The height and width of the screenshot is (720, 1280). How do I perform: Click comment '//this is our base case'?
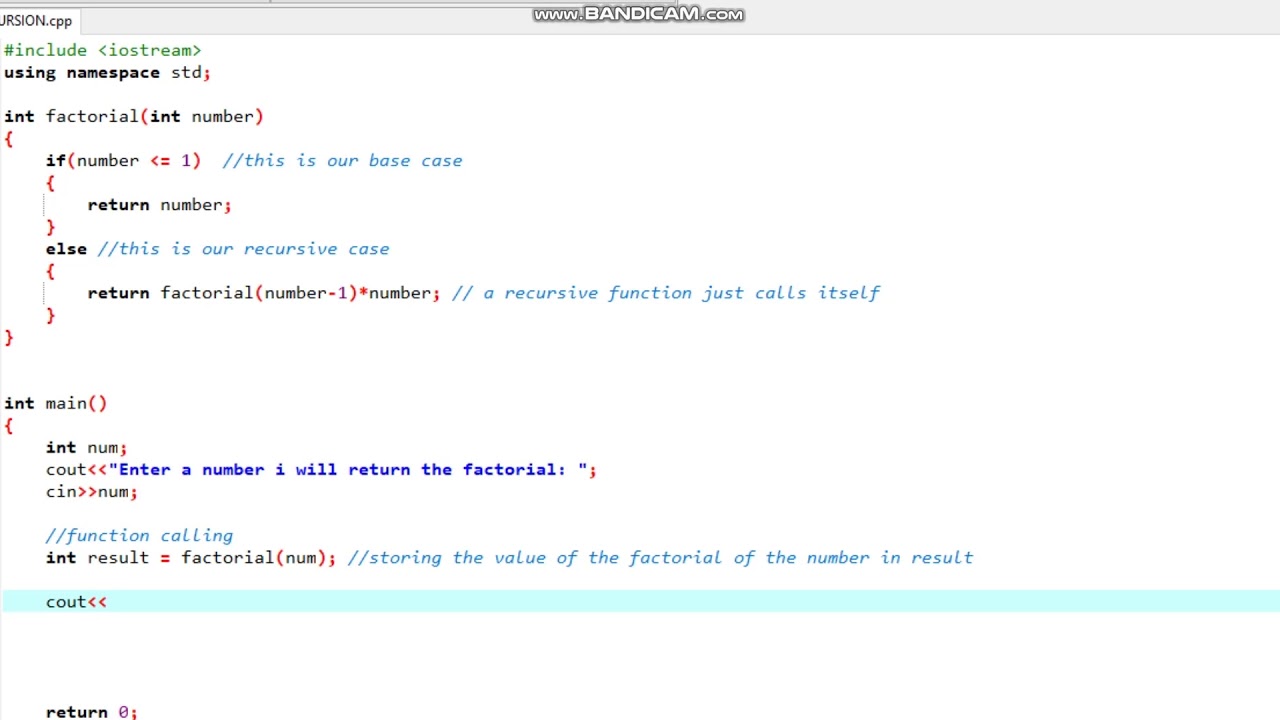coord(343,160)
